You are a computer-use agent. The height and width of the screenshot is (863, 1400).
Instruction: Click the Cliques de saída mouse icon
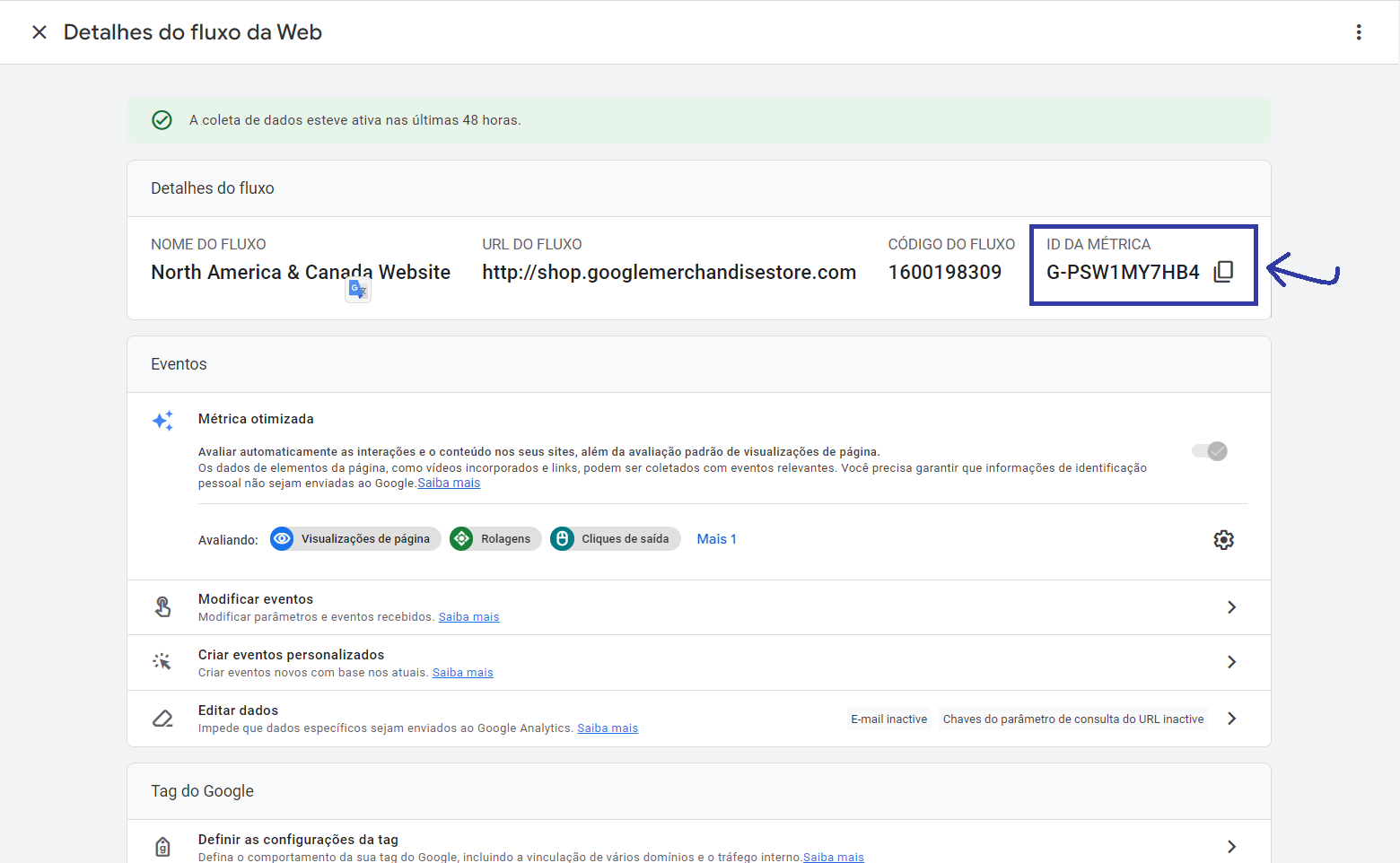pyautogui.click(x=562, y=539)
